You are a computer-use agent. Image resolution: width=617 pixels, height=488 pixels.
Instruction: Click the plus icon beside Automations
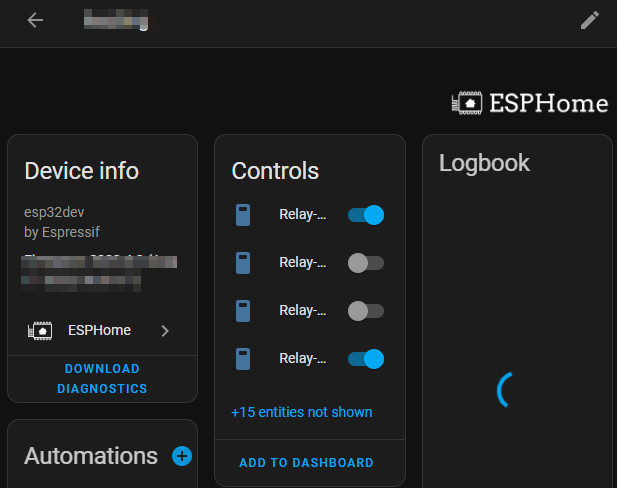(x=182, y=456)
